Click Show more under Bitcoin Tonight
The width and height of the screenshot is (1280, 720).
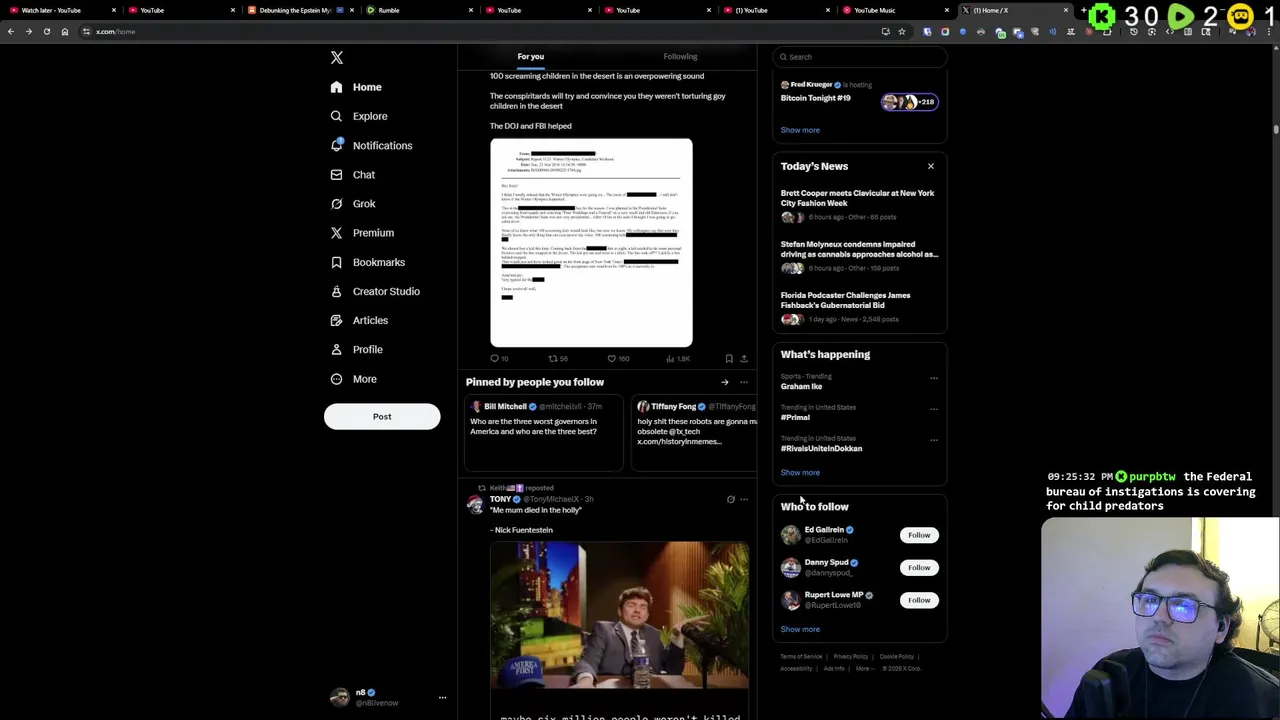click(800, 130)
